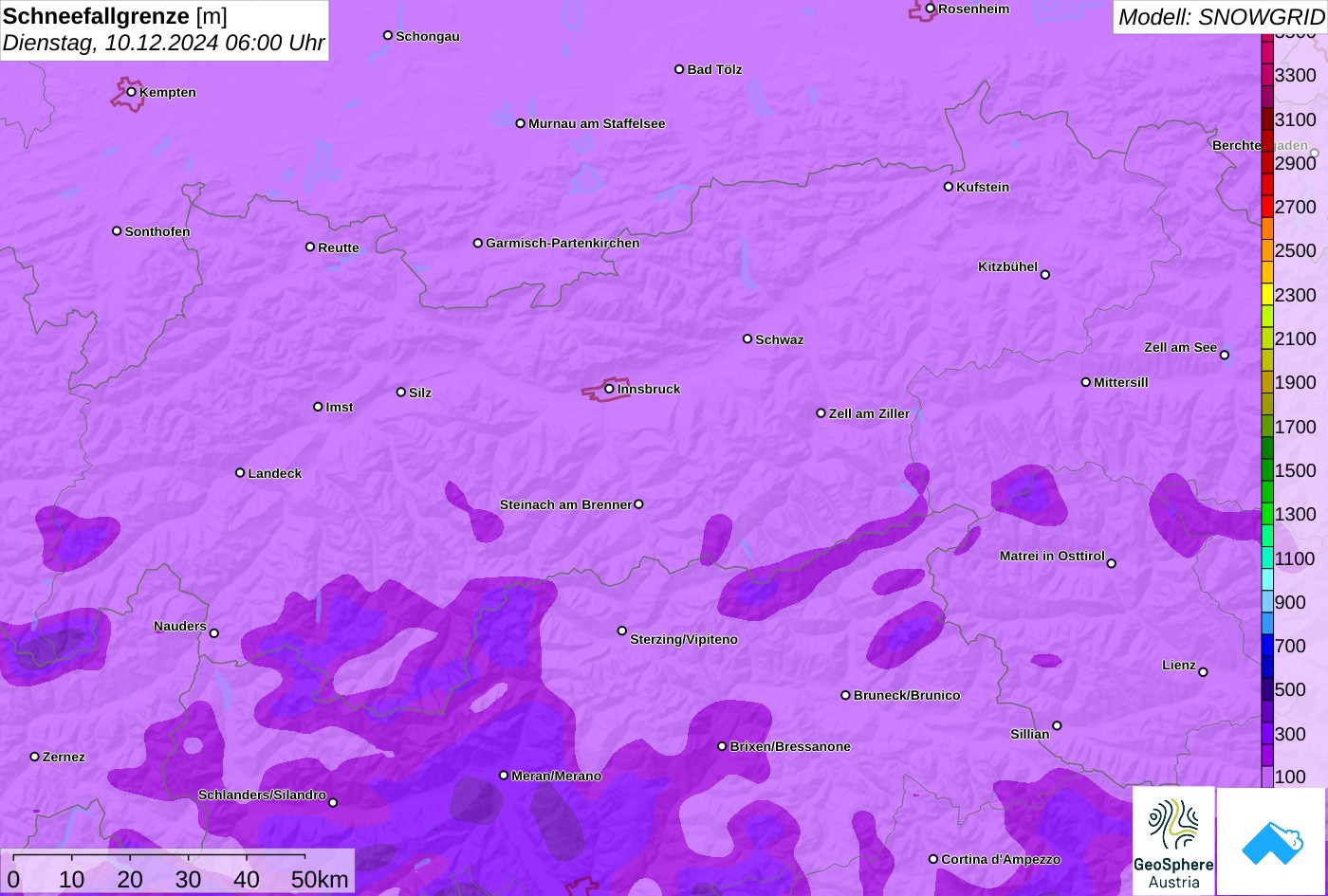Click the Landeck location marker
The height and width of the screenshot is (896, 1328).
coord(240,472)
